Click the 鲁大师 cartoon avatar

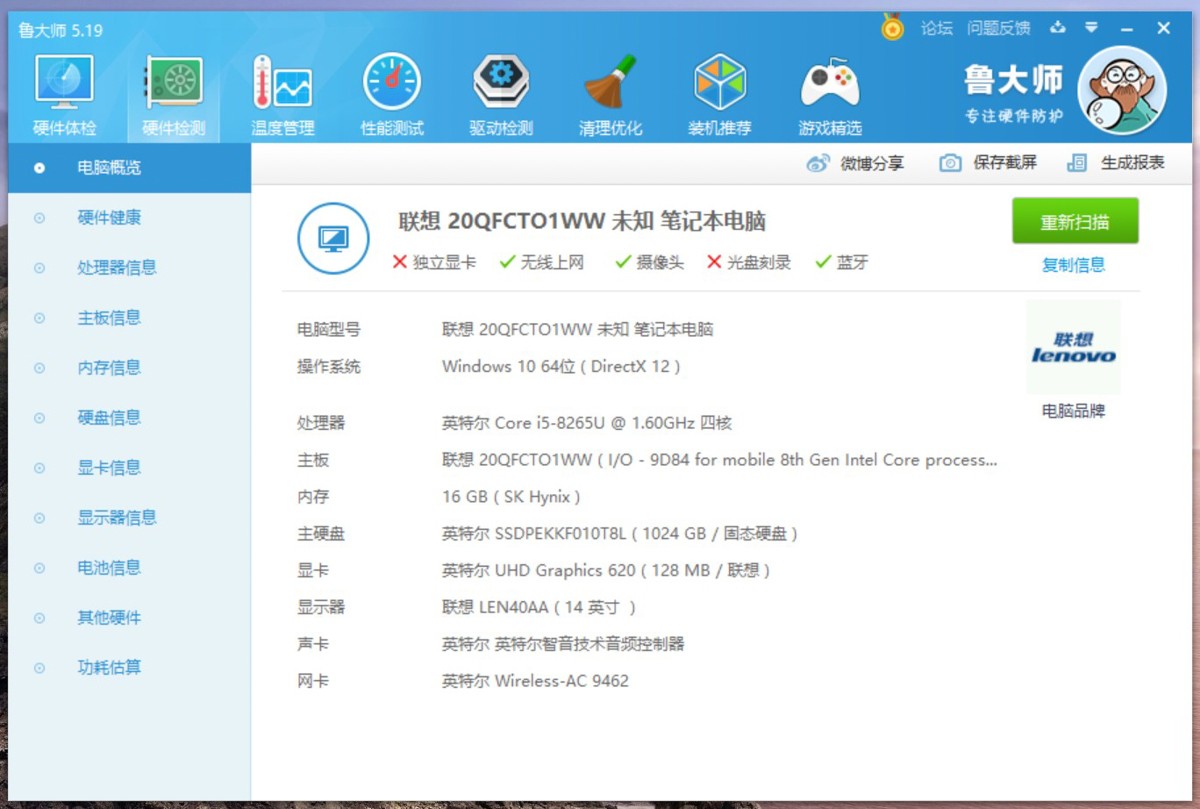(x=1122, y=90)
